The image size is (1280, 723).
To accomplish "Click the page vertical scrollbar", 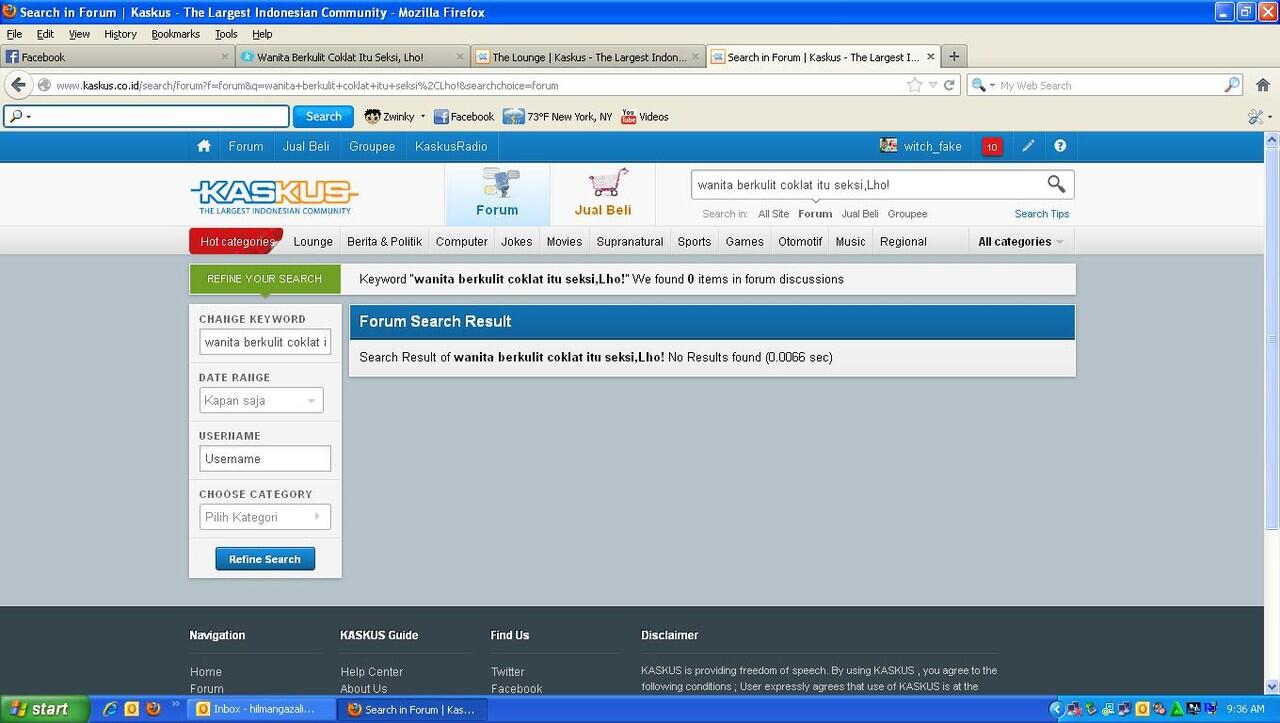I will click(1272, 340).
